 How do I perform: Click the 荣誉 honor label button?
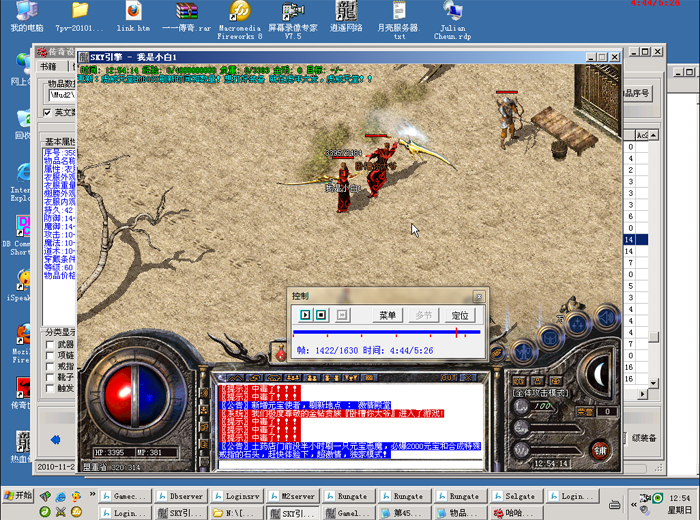point(584,412)
